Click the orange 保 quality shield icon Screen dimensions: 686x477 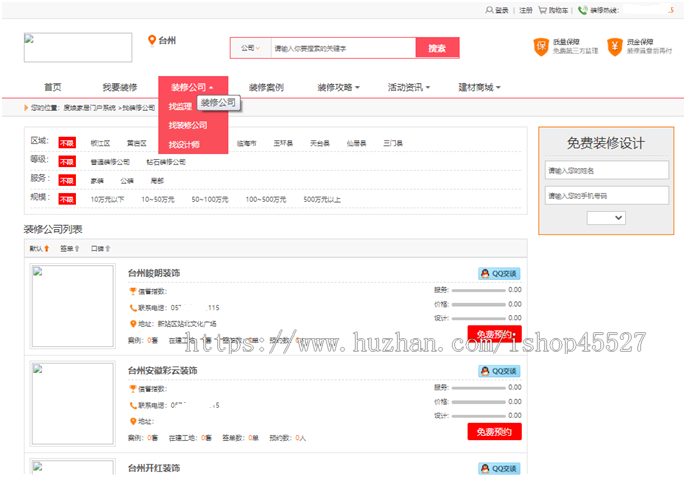coord(541,46)
